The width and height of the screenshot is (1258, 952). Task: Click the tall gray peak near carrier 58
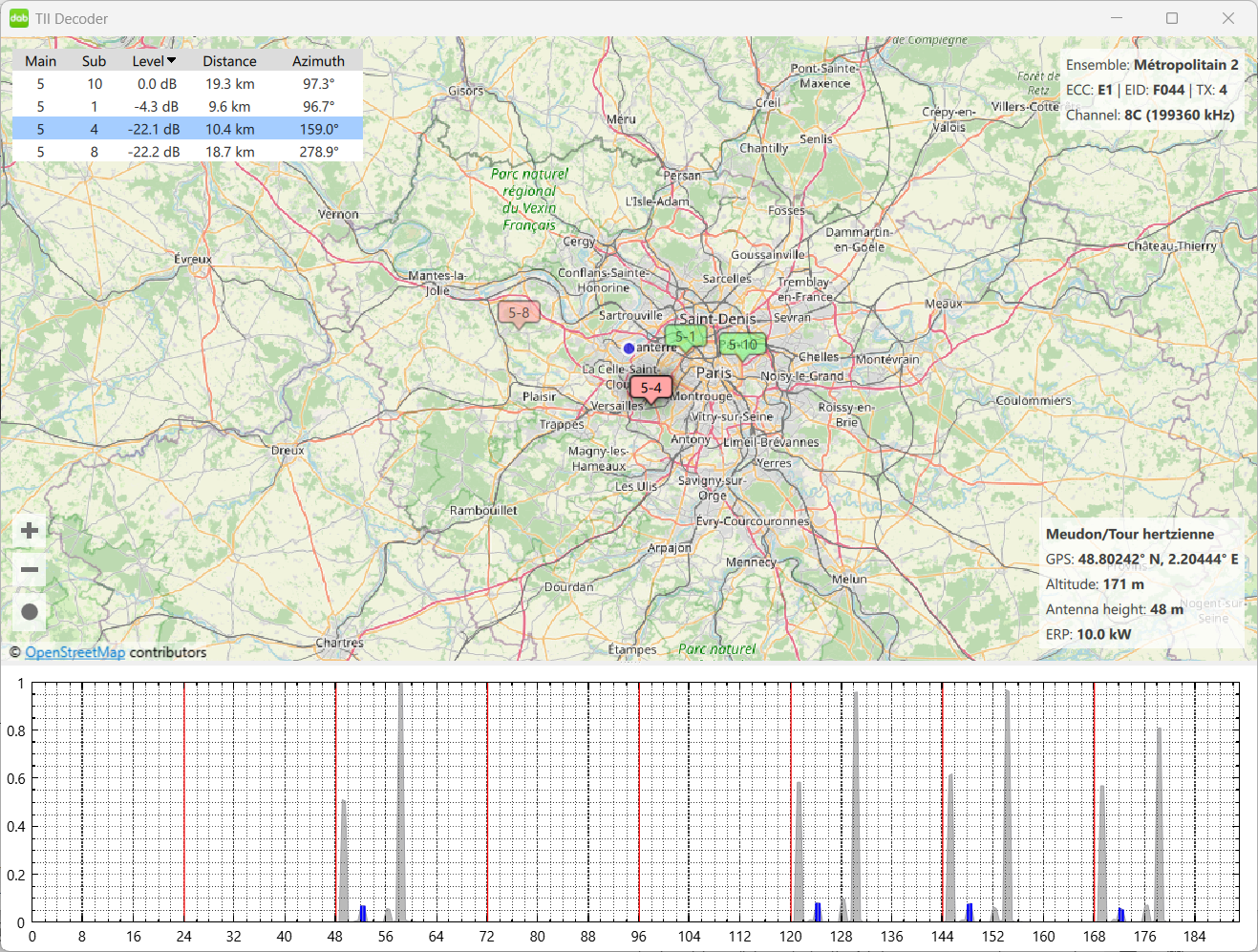pos(400,803)
